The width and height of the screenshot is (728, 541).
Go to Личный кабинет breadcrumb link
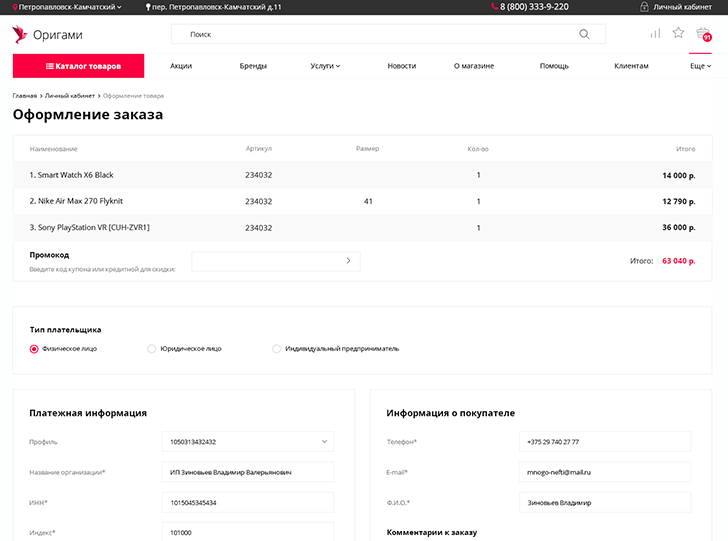point(70,96)
